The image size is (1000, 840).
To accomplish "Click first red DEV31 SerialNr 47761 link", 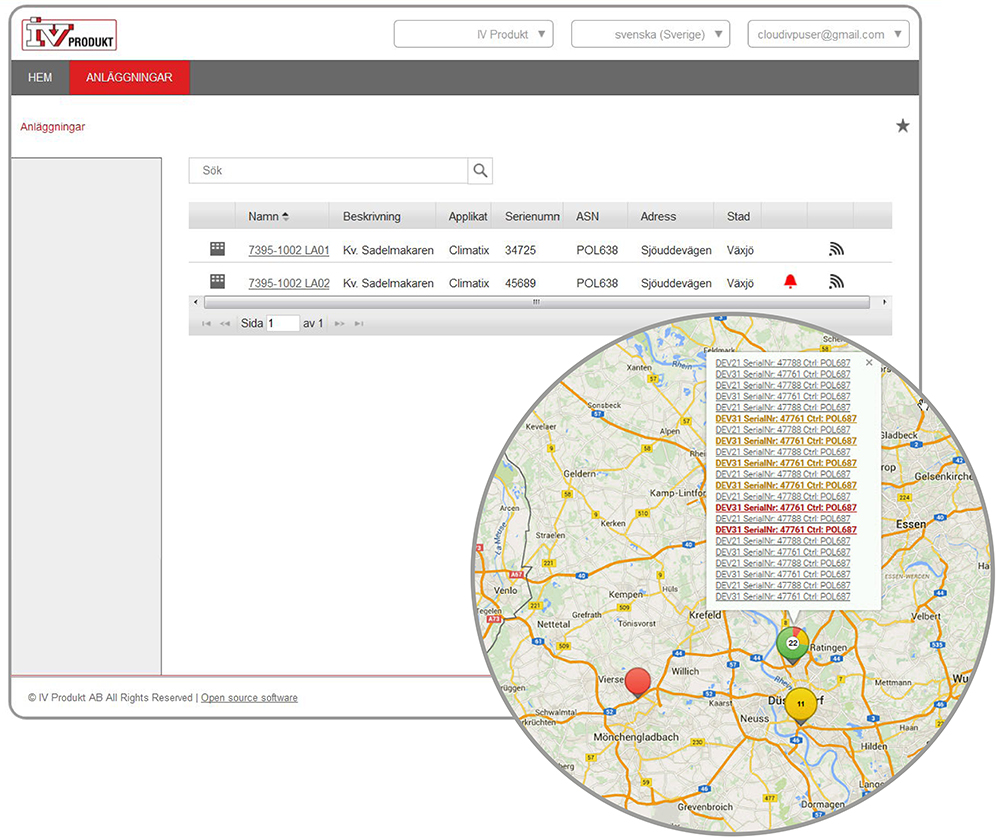I will point(786,508).
